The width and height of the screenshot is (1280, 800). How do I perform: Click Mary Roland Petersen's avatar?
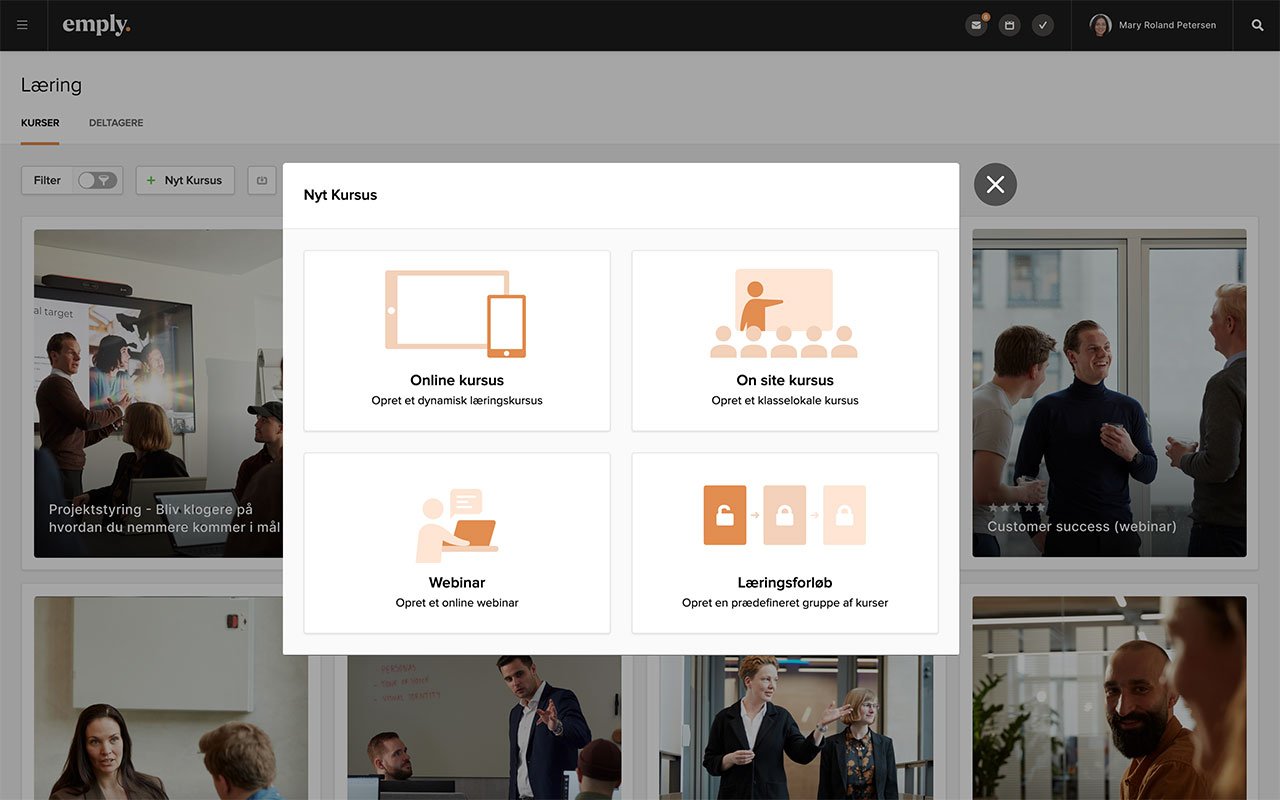point(1100,25)
